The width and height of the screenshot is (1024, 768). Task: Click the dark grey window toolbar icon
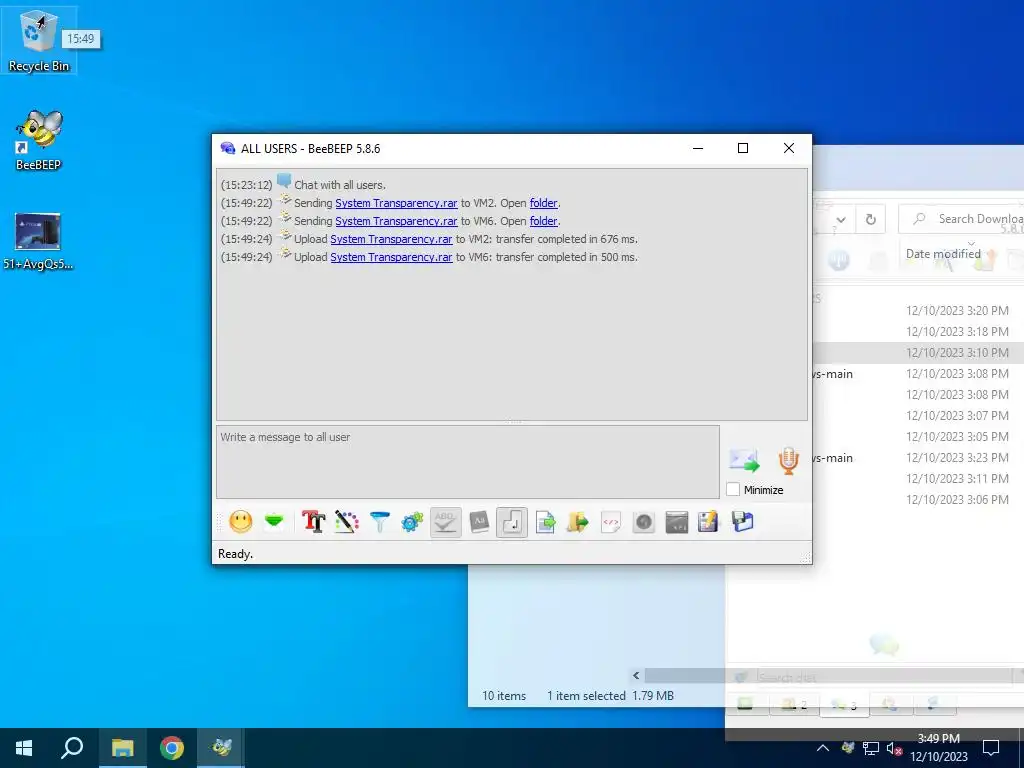[677, 522]
